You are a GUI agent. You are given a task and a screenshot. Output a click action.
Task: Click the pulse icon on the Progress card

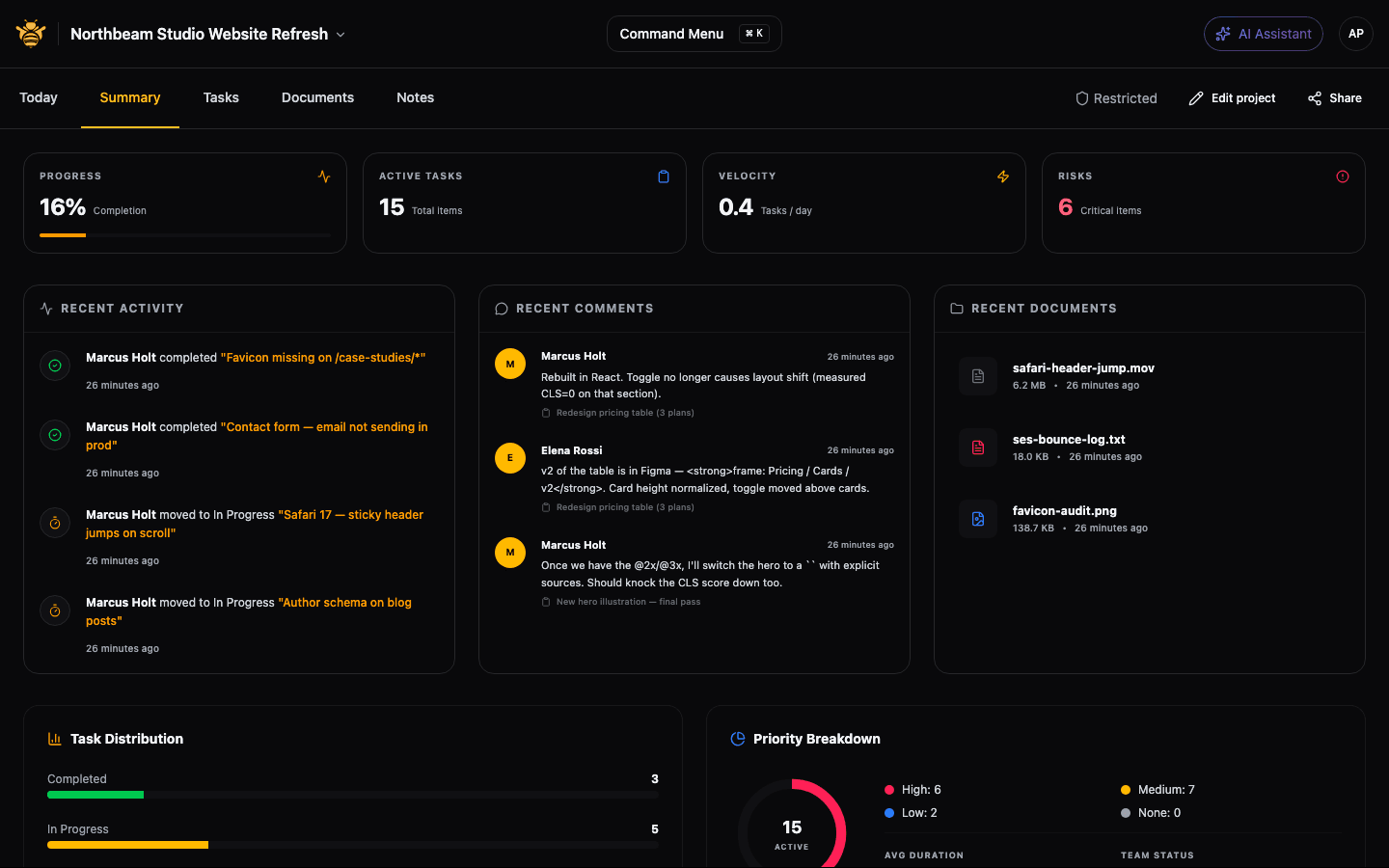[x=324, y=176]
